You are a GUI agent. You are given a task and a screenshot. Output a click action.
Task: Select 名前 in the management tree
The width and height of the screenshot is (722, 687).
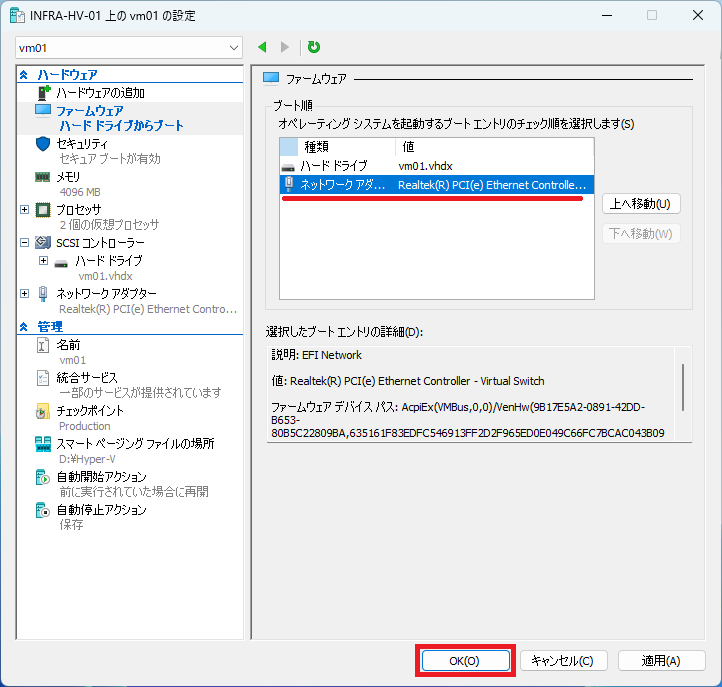pos(68,344)
